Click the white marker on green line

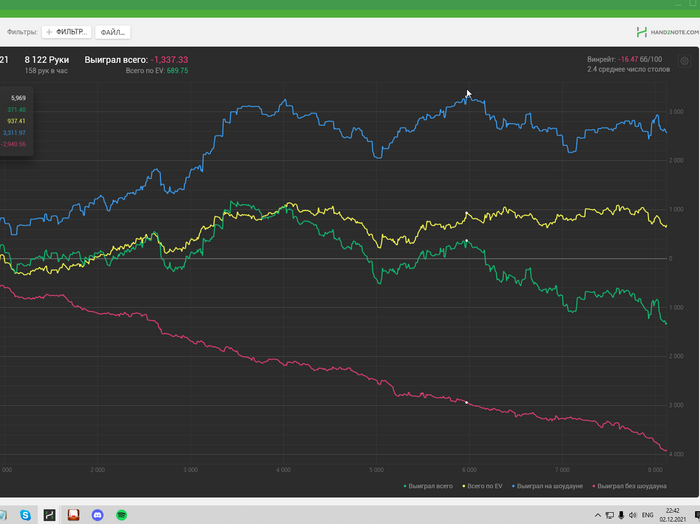(x=467, y=241)
